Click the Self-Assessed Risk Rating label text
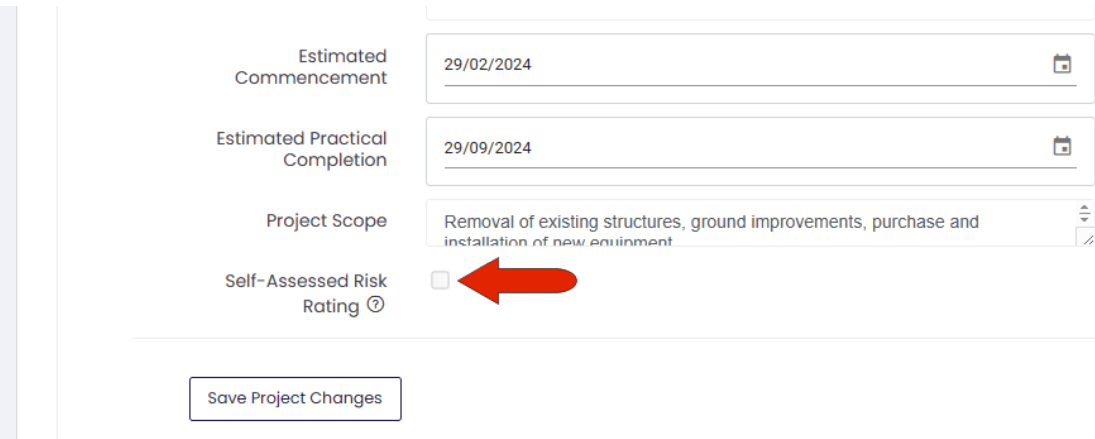 coord(306,293)
